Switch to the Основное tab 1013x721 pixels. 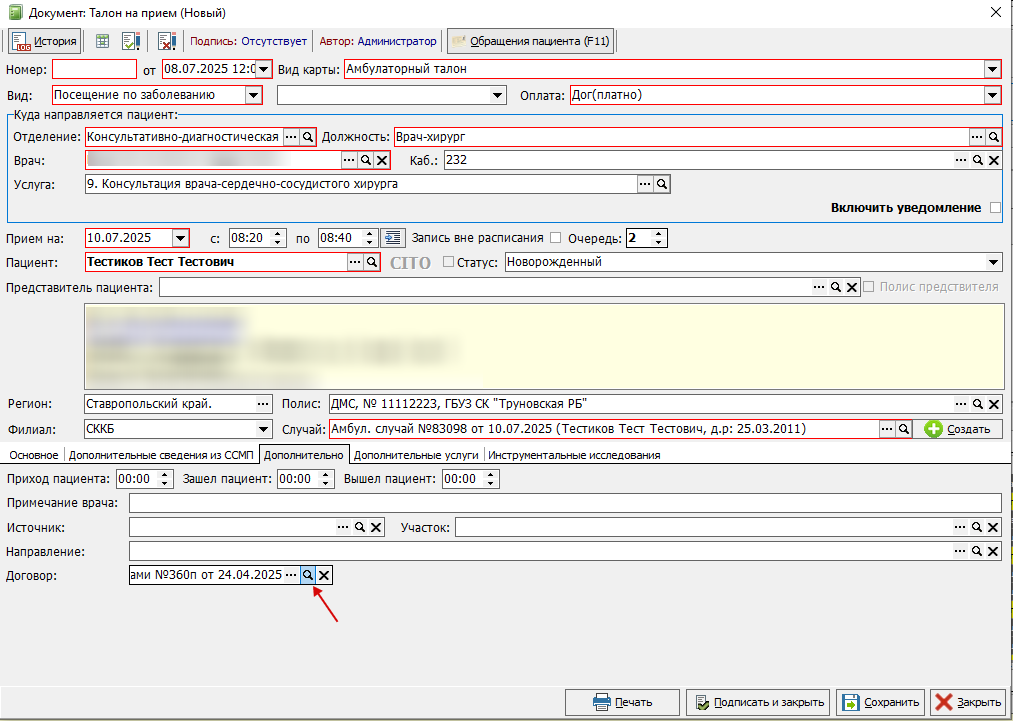34,455
